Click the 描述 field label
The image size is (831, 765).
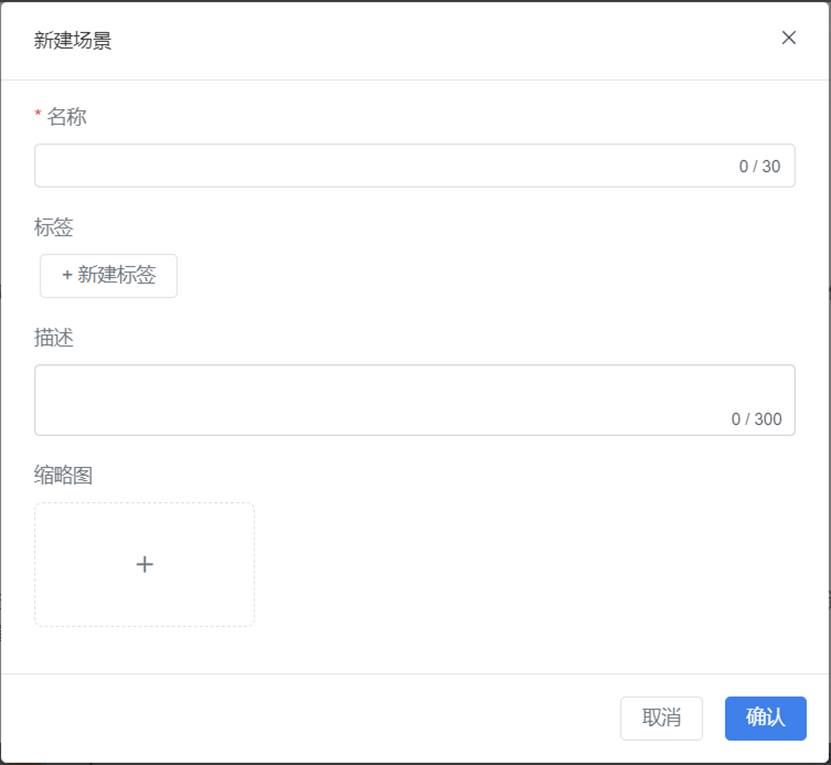[x=54, y=338]
